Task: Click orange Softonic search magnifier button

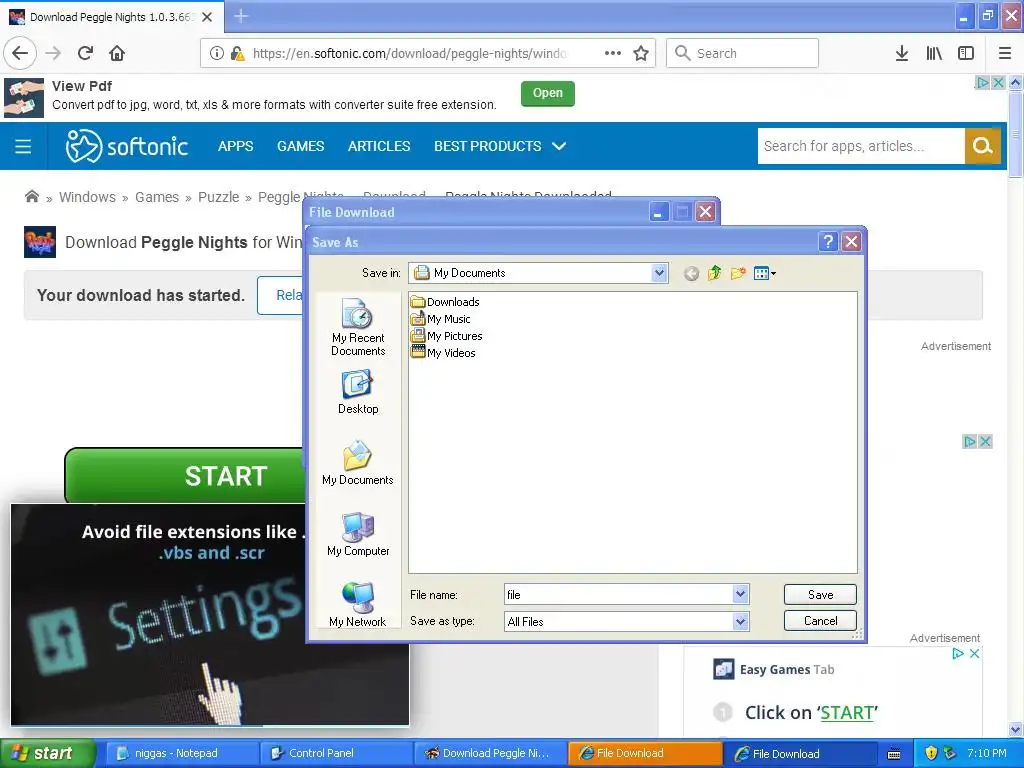Action: (982, 146)
